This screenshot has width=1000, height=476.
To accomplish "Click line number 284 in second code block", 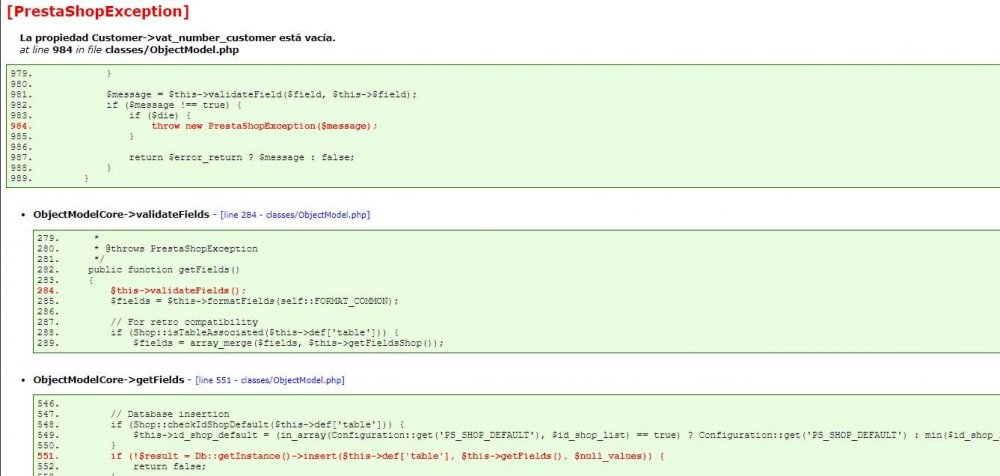I will point(48,290).
